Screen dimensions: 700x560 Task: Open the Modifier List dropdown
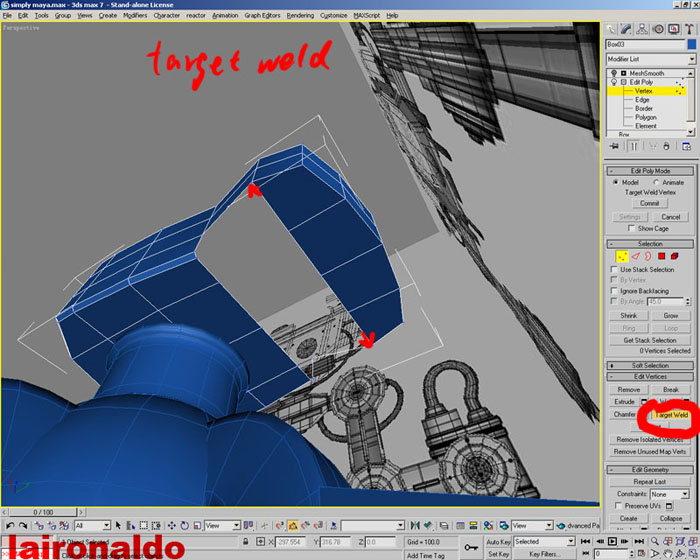pyautogui.click(x=650, y=59)
